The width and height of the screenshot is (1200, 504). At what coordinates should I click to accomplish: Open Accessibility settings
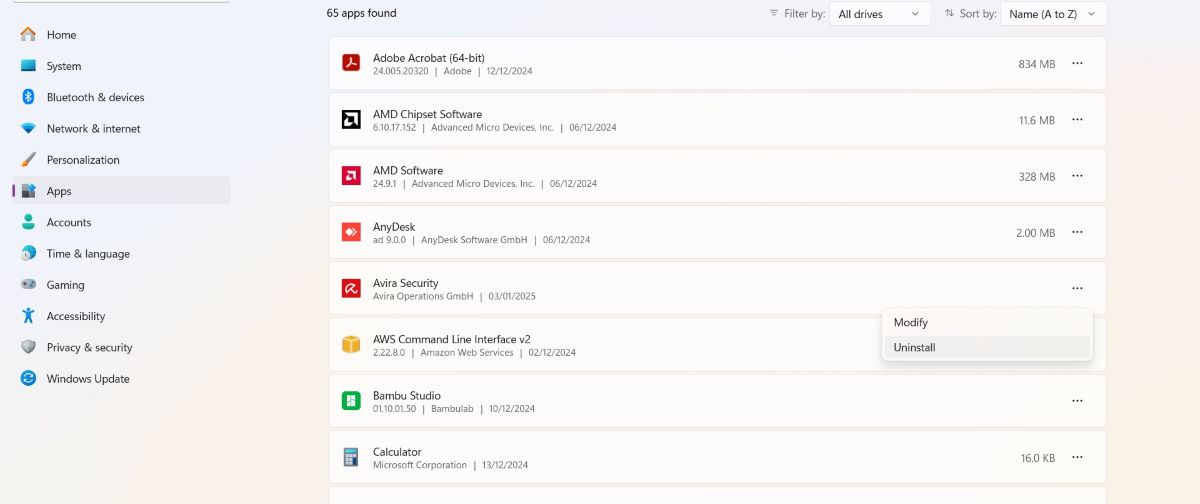(121, 316)
